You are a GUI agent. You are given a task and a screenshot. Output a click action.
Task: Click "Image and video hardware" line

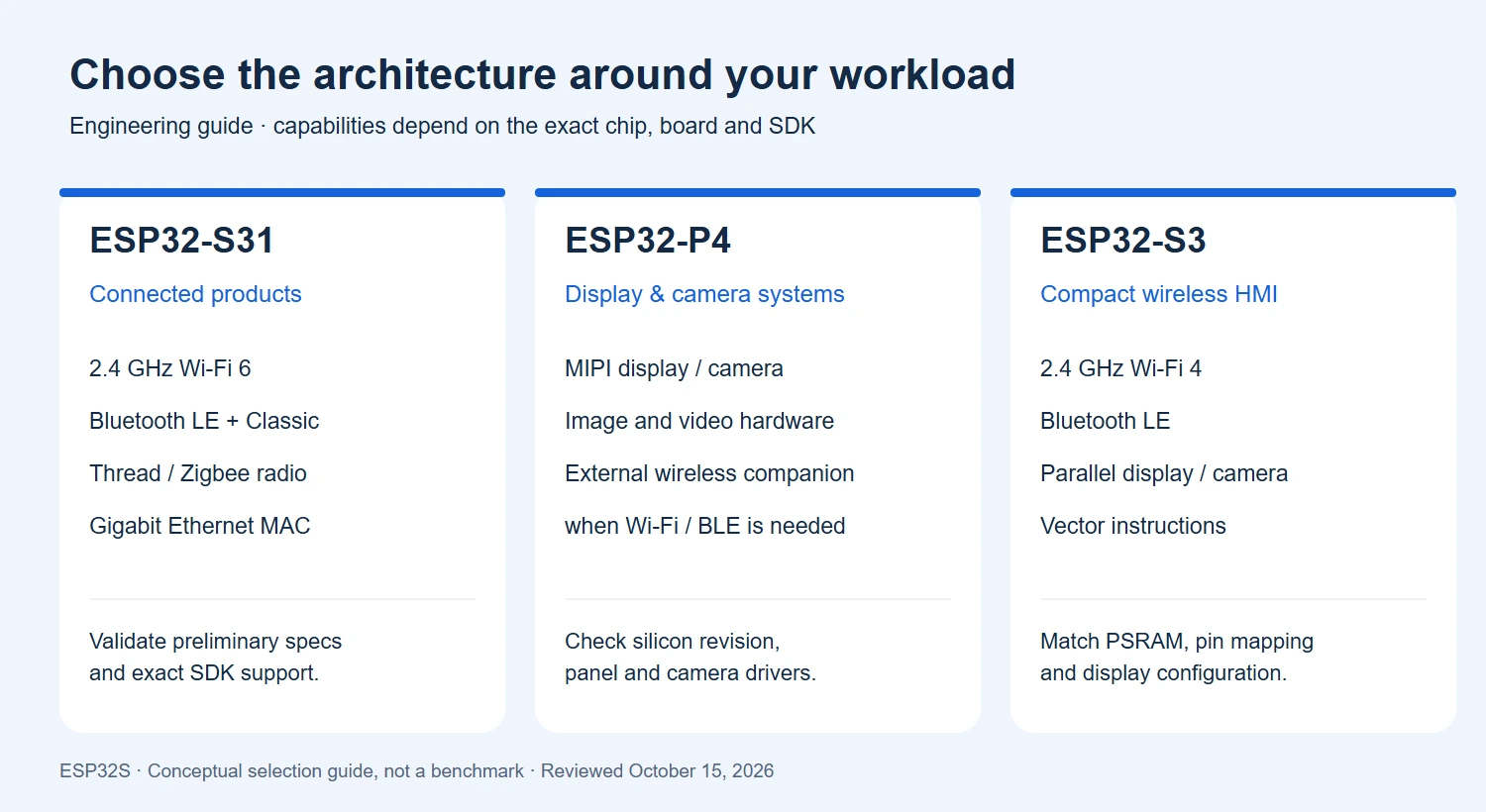coord(699,421)
